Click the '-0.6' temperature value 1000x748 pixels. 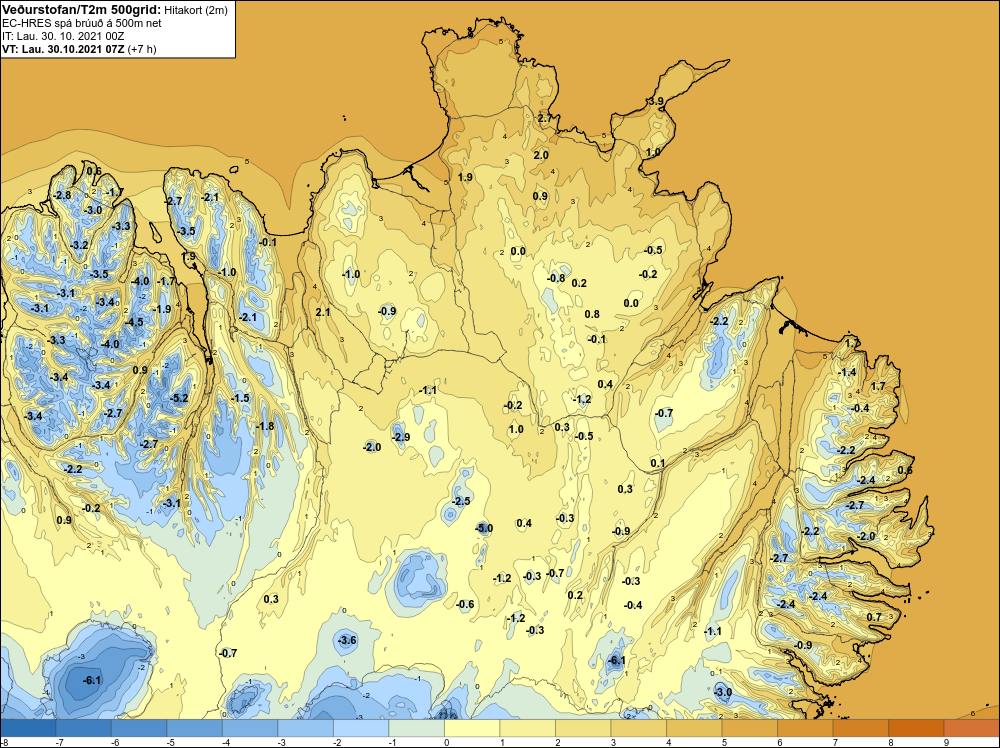pos(465,605)
